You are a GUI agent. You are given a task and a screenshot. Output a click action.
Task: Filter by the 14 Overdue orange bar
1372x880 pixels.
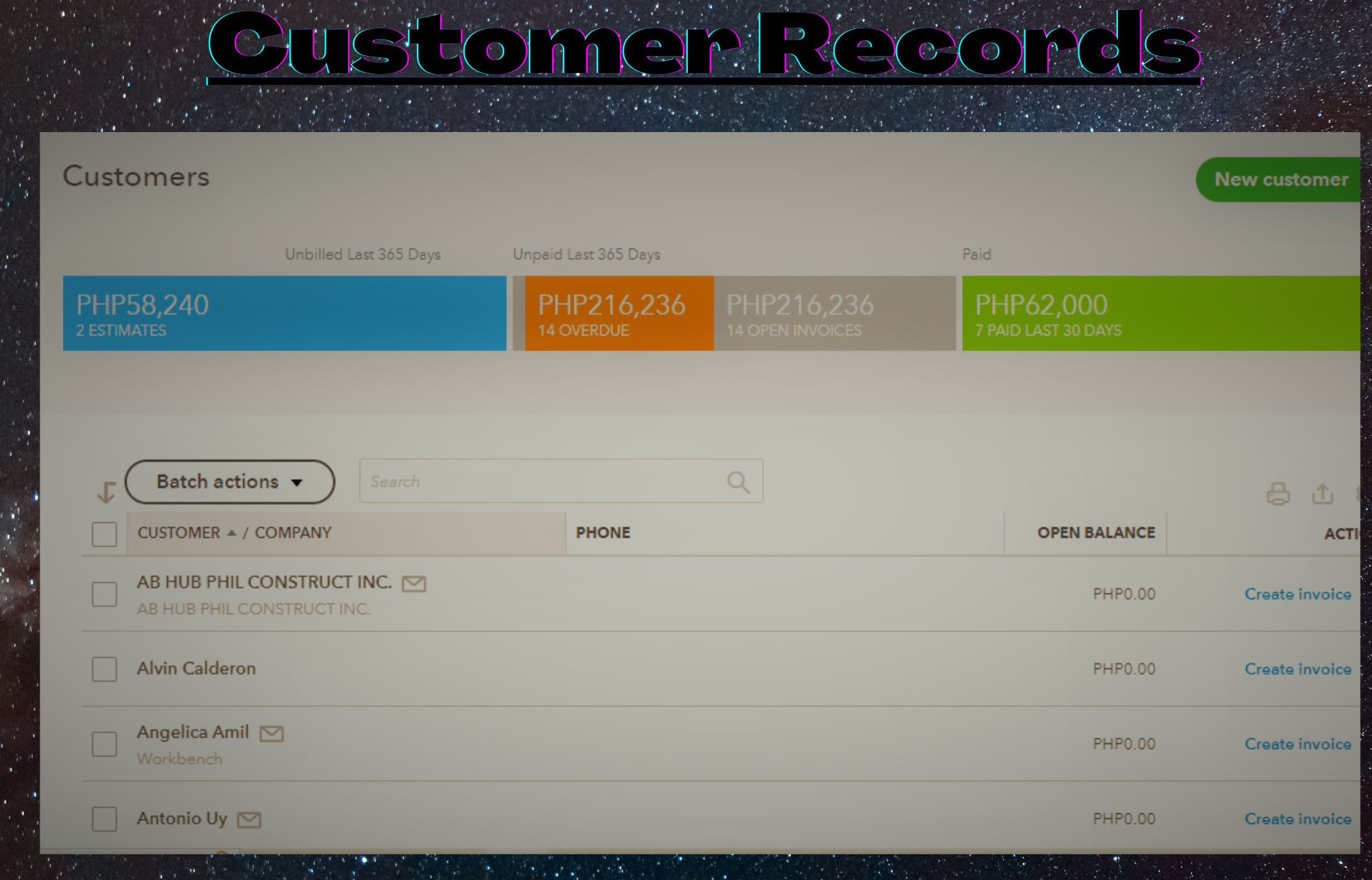619,313
